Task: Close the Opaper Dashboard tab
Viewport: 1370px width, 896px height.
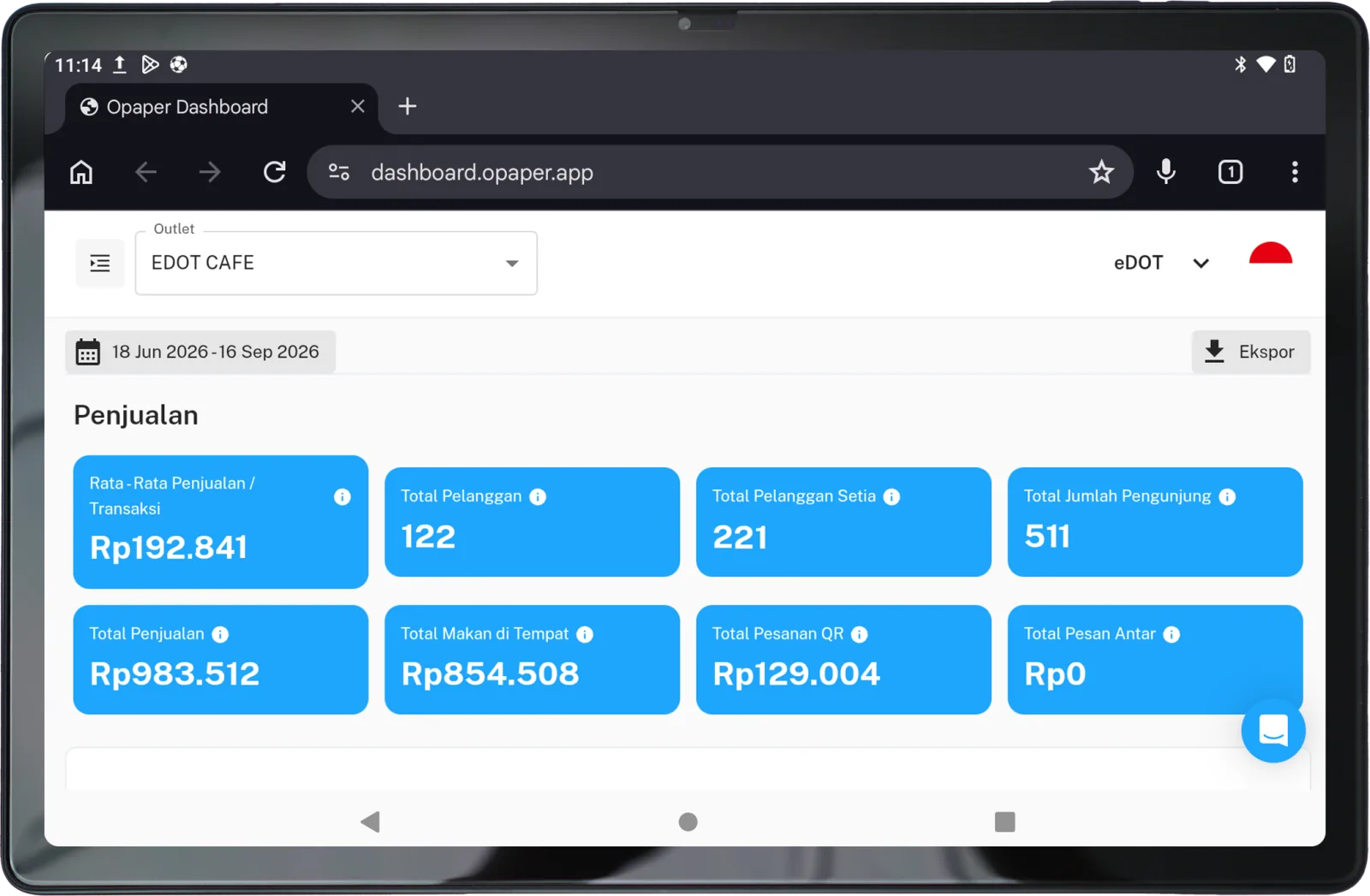Action: tap(358, 106)
